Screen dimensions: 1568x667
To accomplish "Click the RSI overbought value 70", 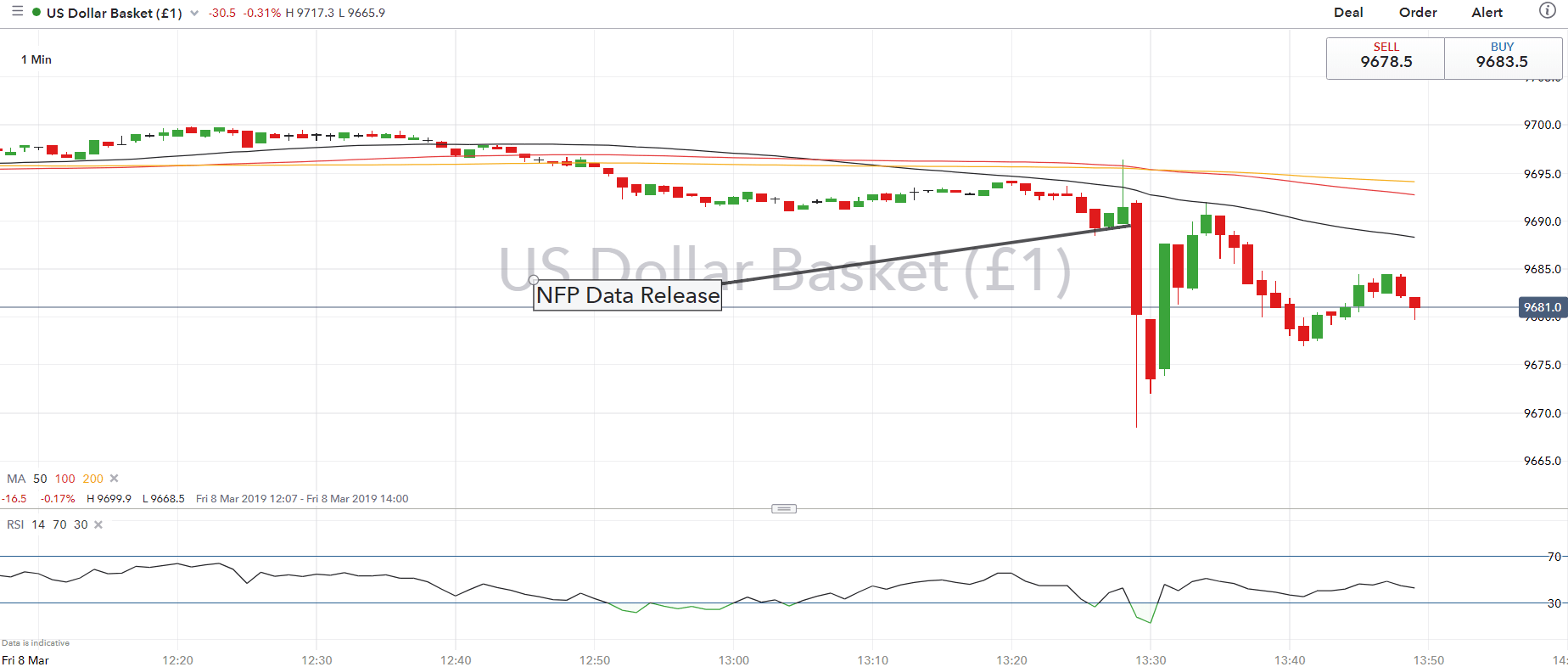I will pos(59,524).
